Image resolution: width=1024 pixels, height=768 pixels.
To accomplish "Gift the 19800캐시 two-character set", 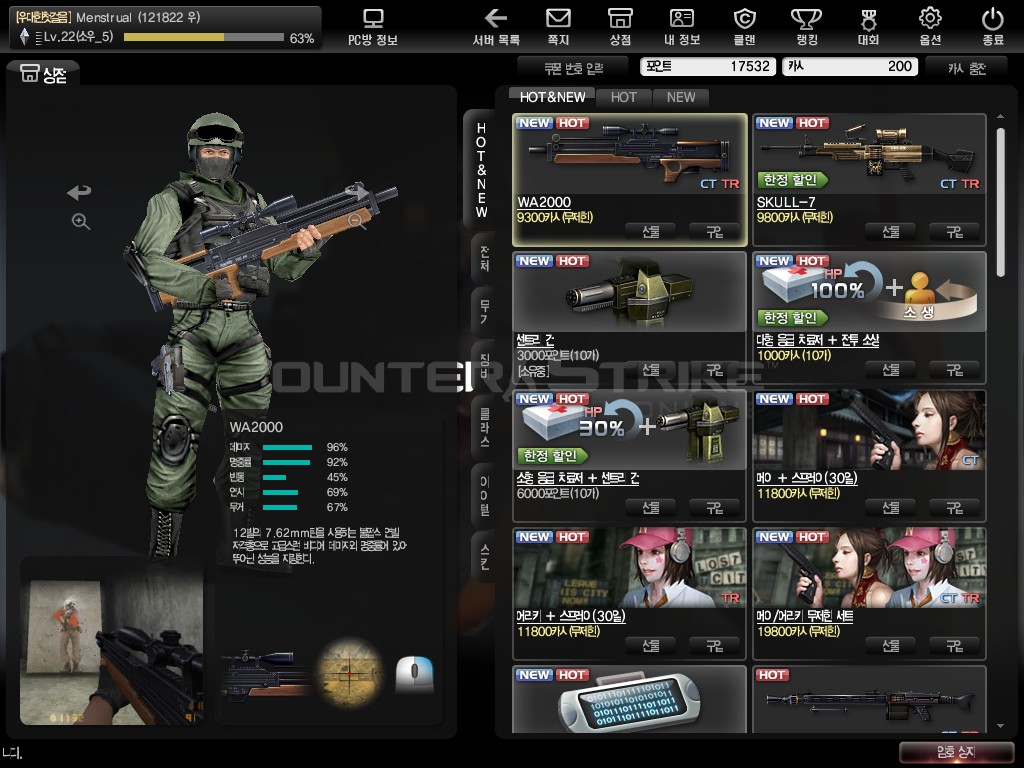I will [x=890, y=645].
